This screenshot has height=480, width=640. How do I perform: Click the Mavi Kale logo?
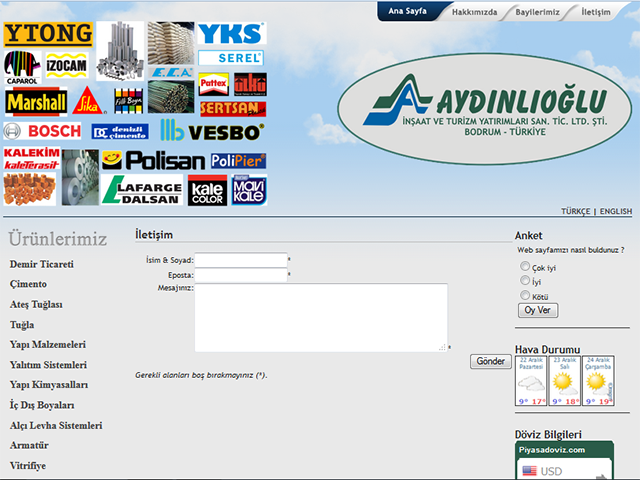(249, 190)
